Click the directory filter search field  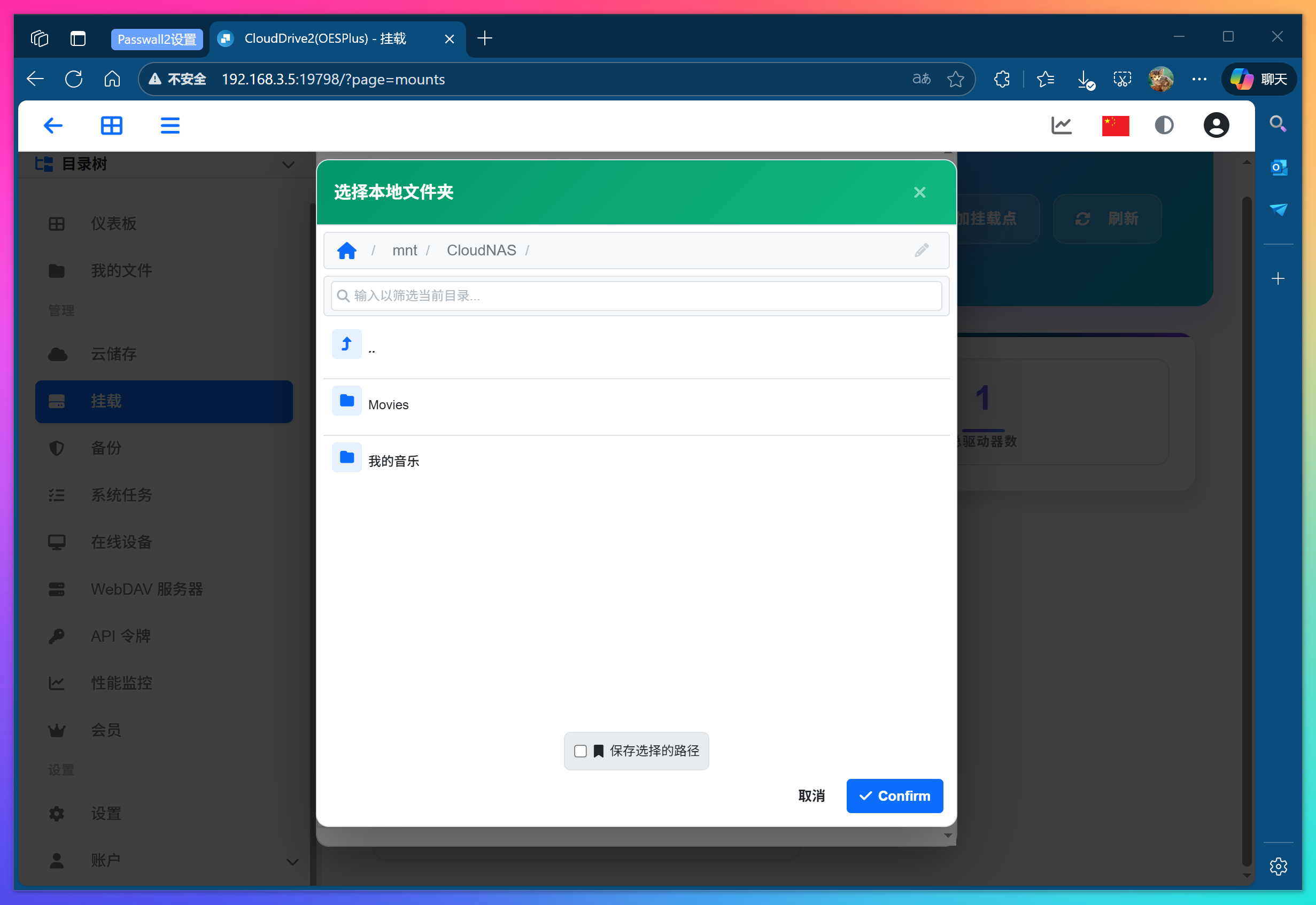636,296
